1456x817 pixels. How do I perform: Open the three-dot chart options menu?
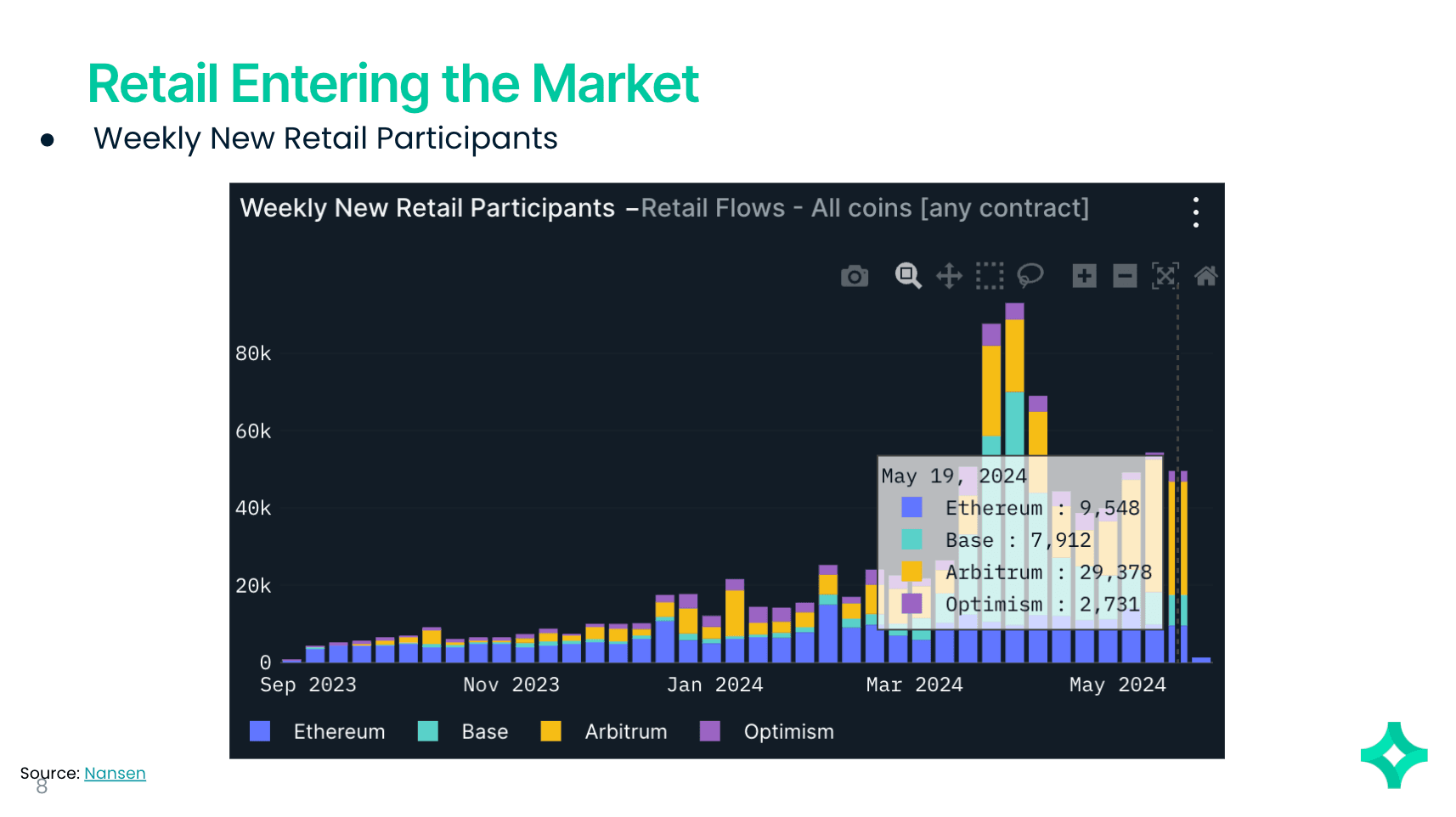coord(1196,212)
